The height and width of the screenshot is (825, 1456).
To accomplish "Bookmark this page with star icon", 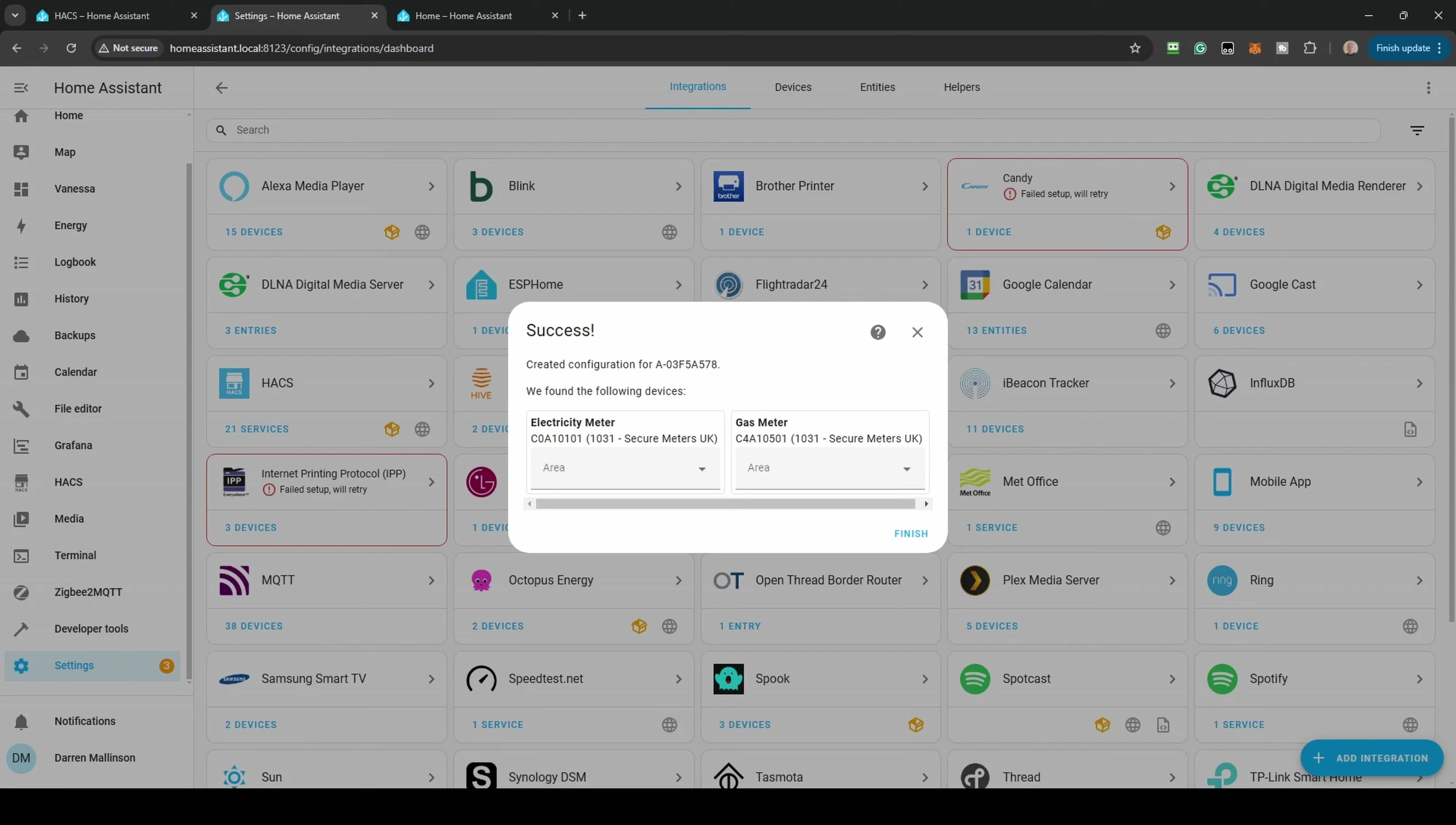I will point(1135,48).
